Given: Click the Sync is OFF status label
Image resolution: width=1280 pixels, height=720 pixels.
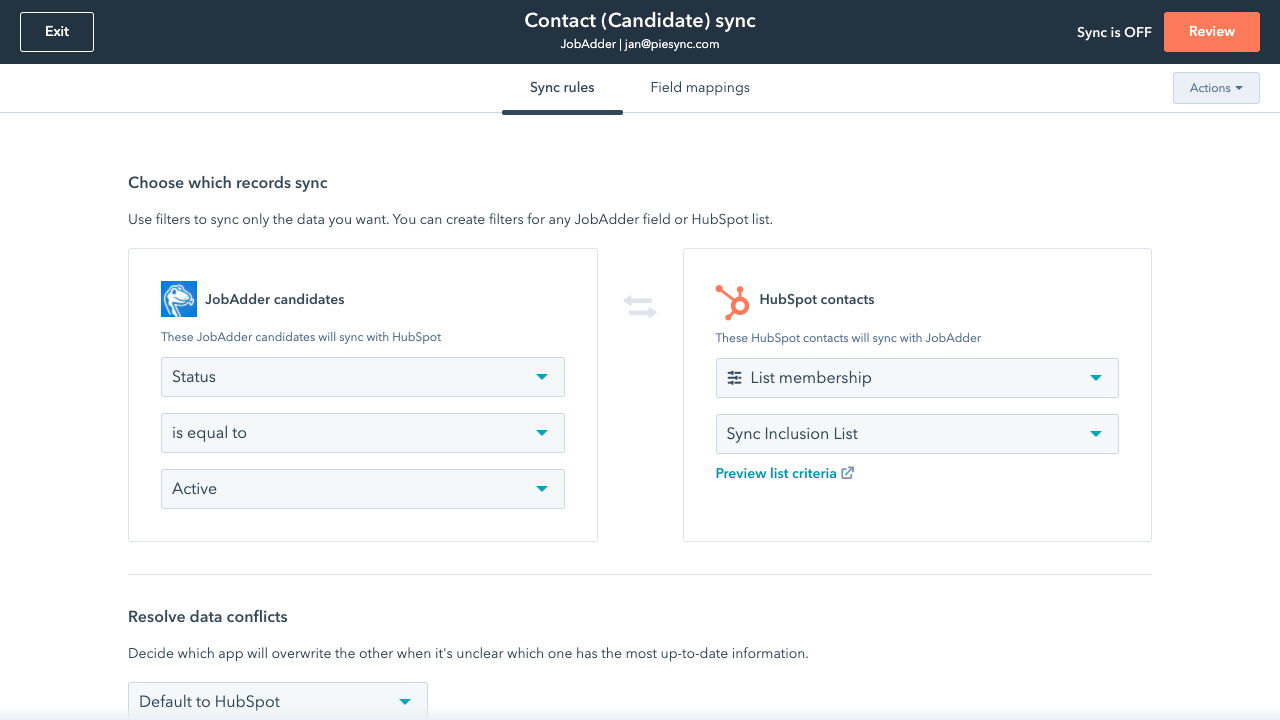Looking at the screenshot, I should point(1114,32).
